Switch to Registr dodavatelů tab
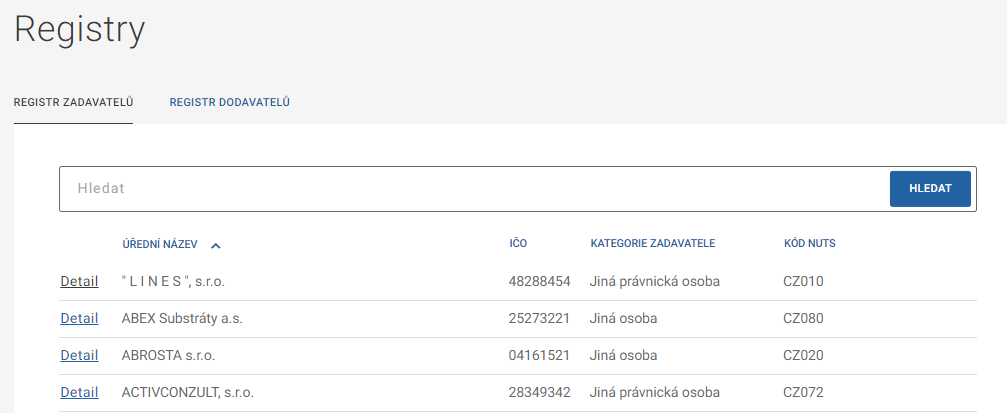 (x=230, y=102)
